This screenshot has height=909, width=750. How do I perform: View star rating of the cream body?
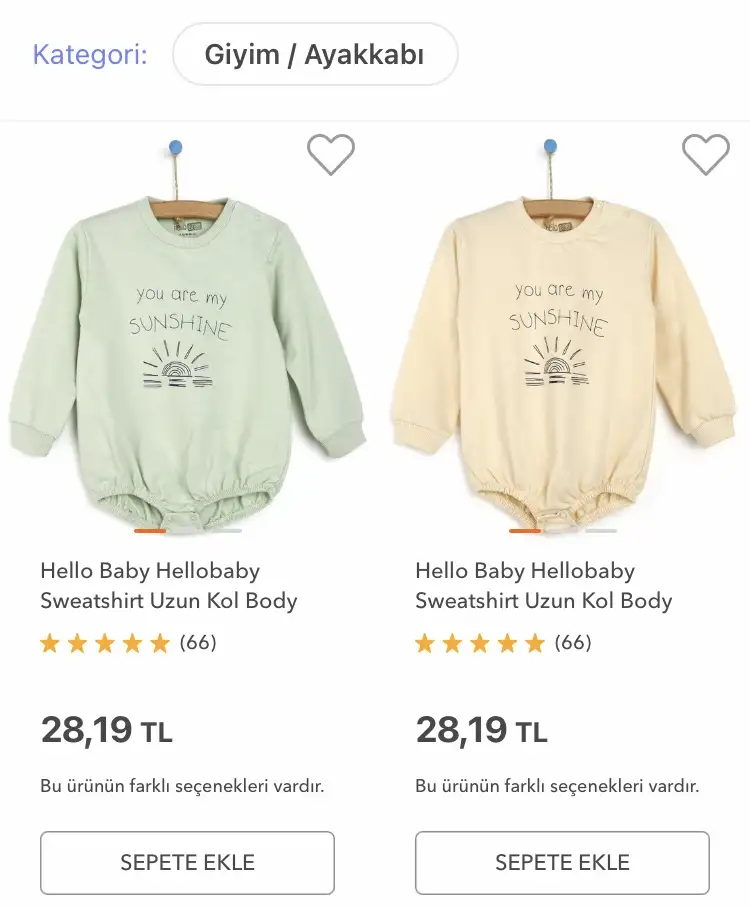coord(480,643)
